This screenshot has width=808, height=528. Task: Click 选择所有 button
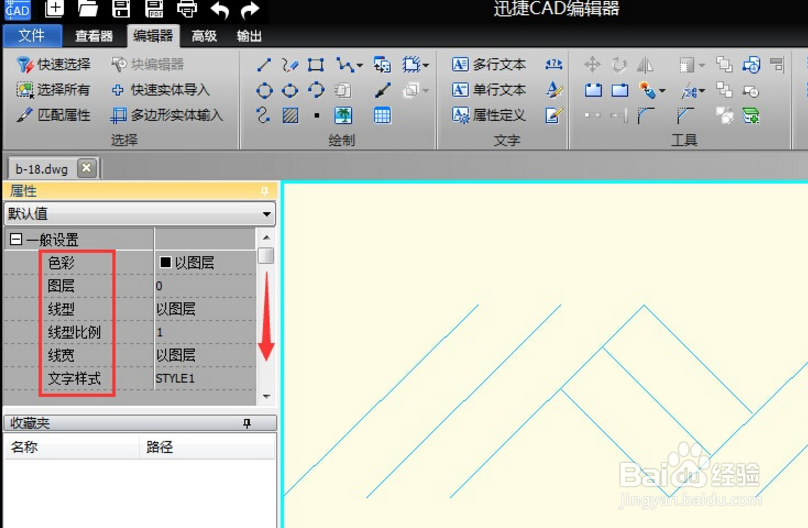[53, 90]
